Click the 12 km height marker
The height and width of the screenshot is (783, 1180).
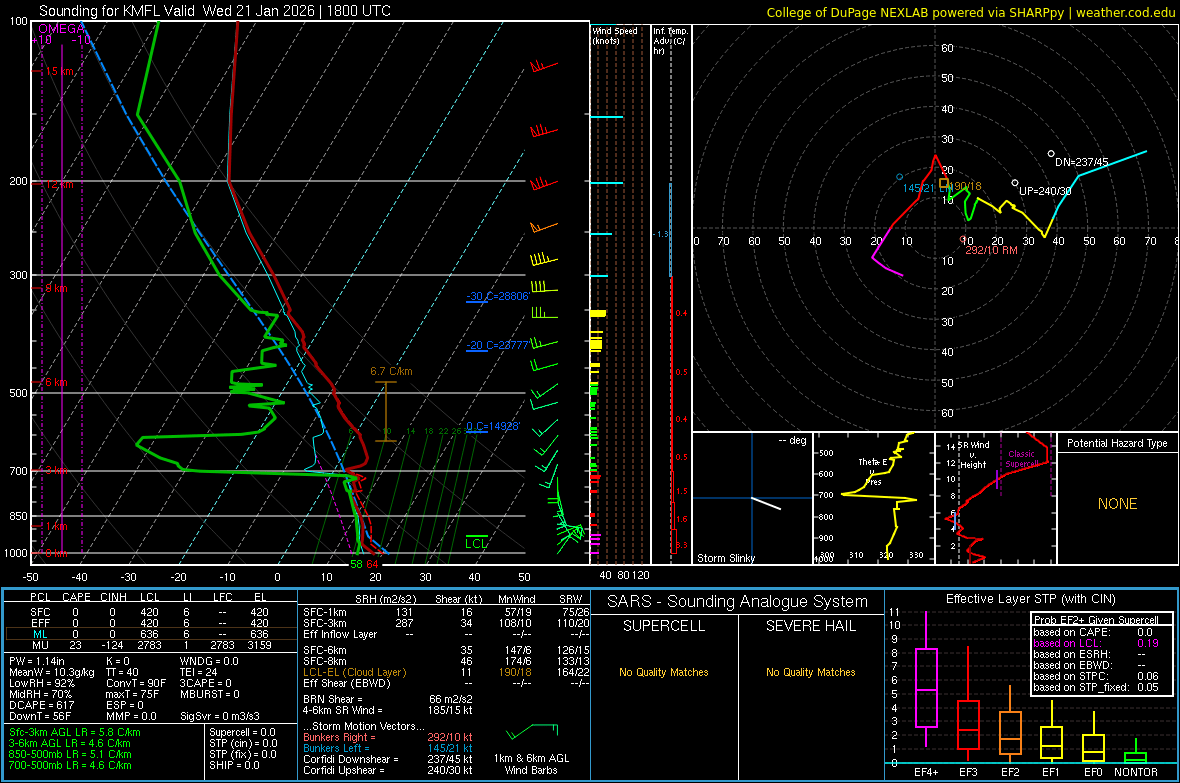(59, 184)
